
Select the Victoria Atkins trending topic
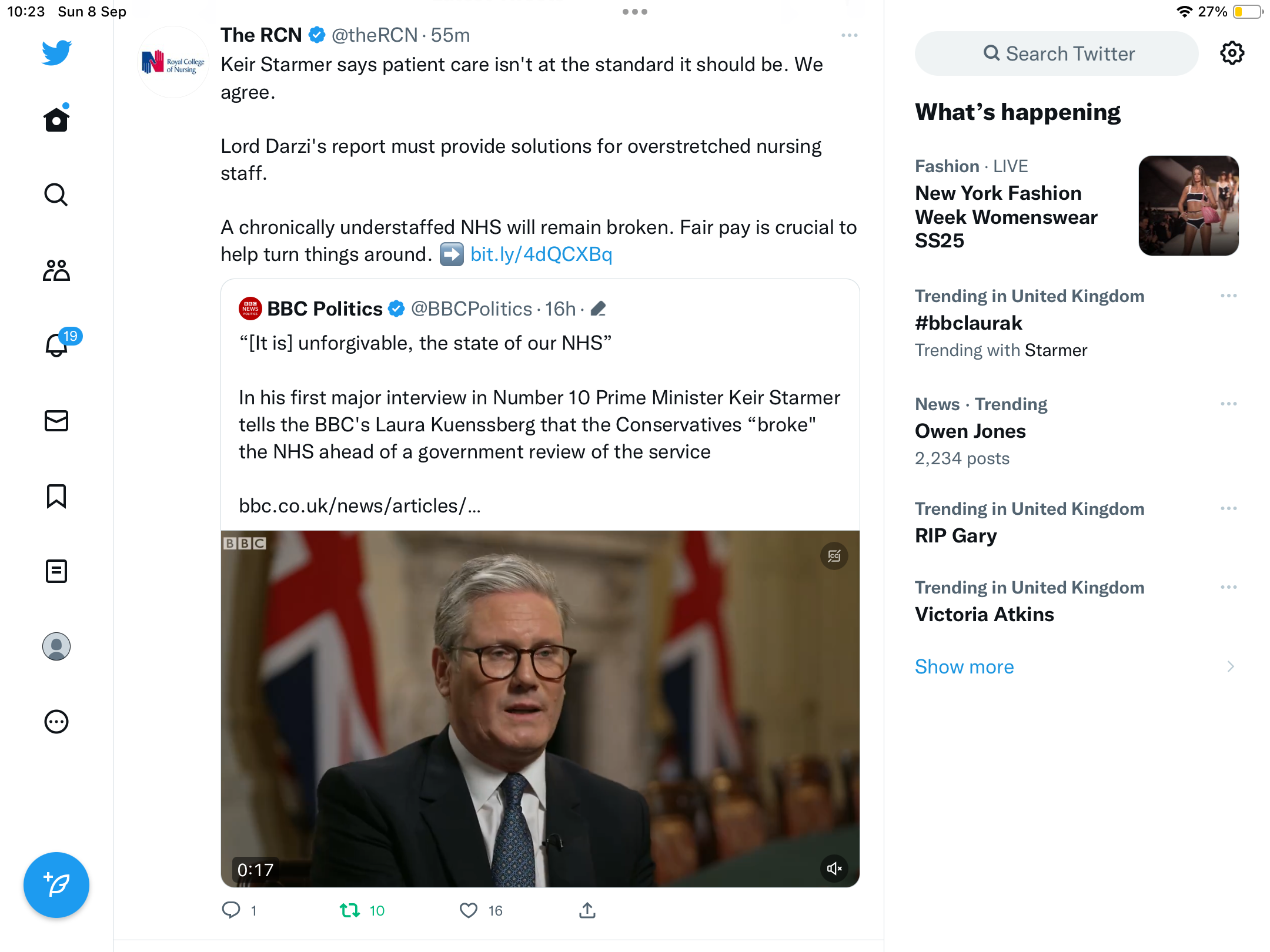984,615
